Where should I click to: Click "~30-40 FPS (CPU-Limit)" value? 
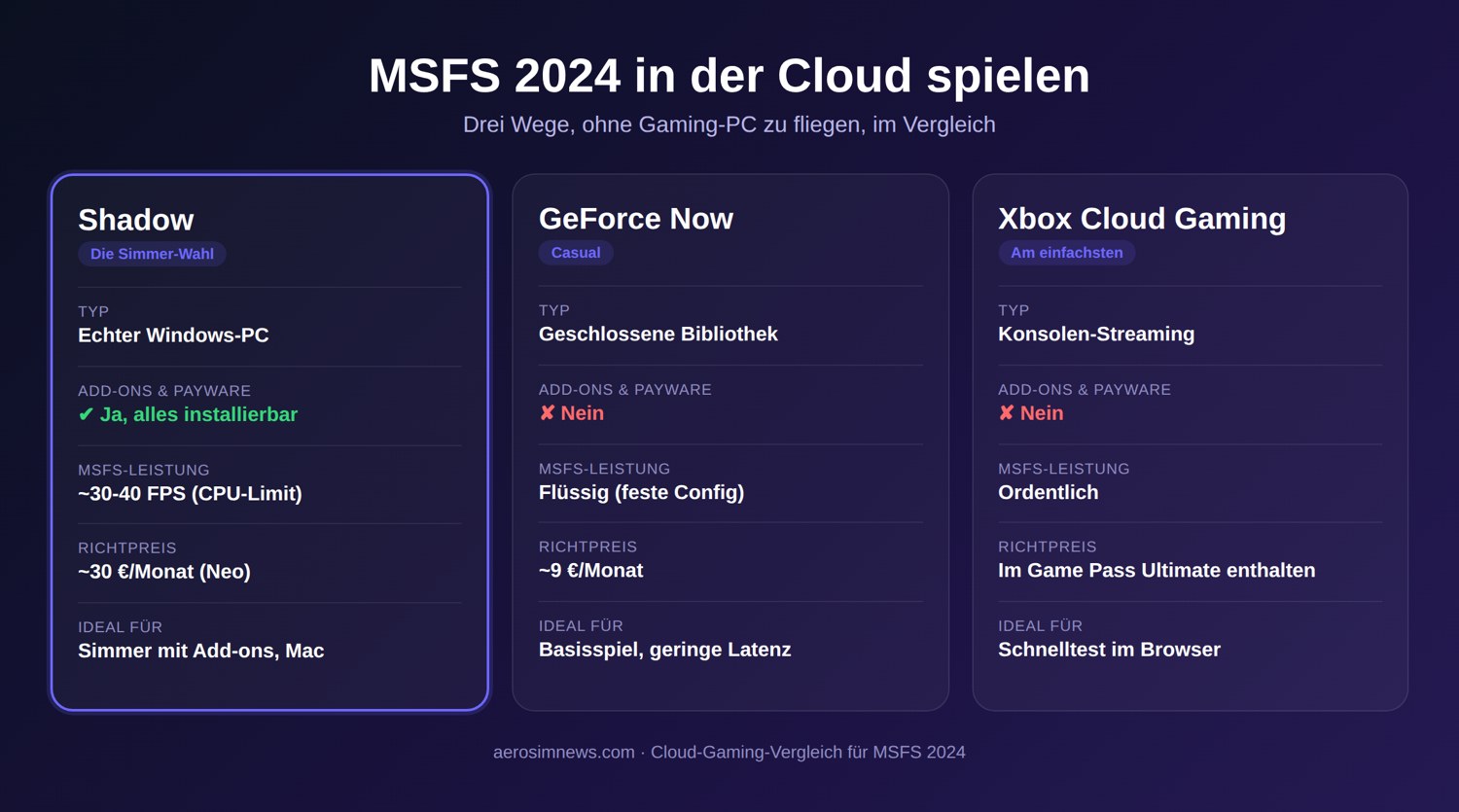coord(190,494)
